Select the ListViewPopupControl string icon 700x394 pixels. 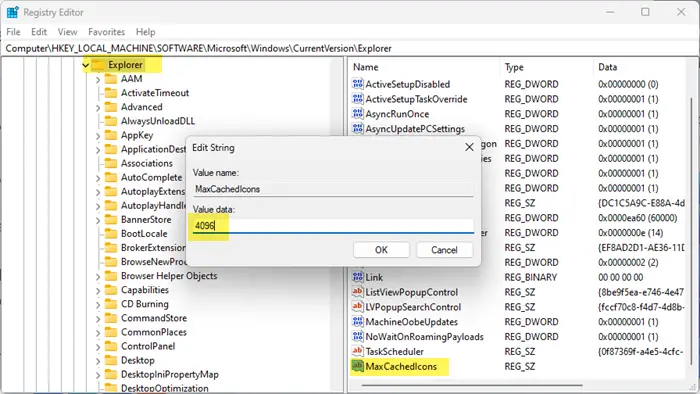point(358,292)
